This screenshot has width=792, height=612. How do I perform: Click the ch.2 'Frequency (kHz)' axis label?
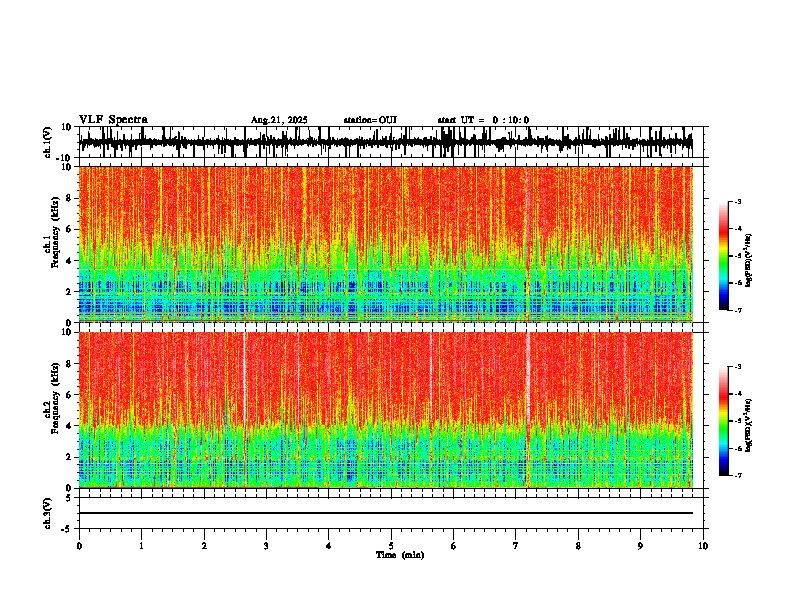coord(56,398)
